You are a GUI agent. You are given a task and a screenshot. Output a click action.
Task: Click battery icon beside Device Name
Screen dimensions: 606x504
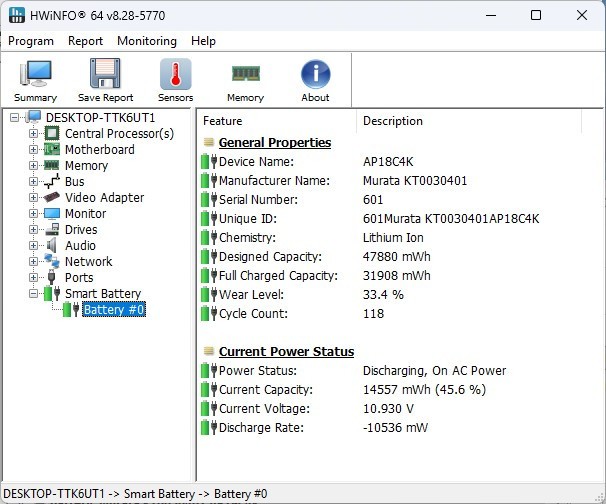[209, 161]
